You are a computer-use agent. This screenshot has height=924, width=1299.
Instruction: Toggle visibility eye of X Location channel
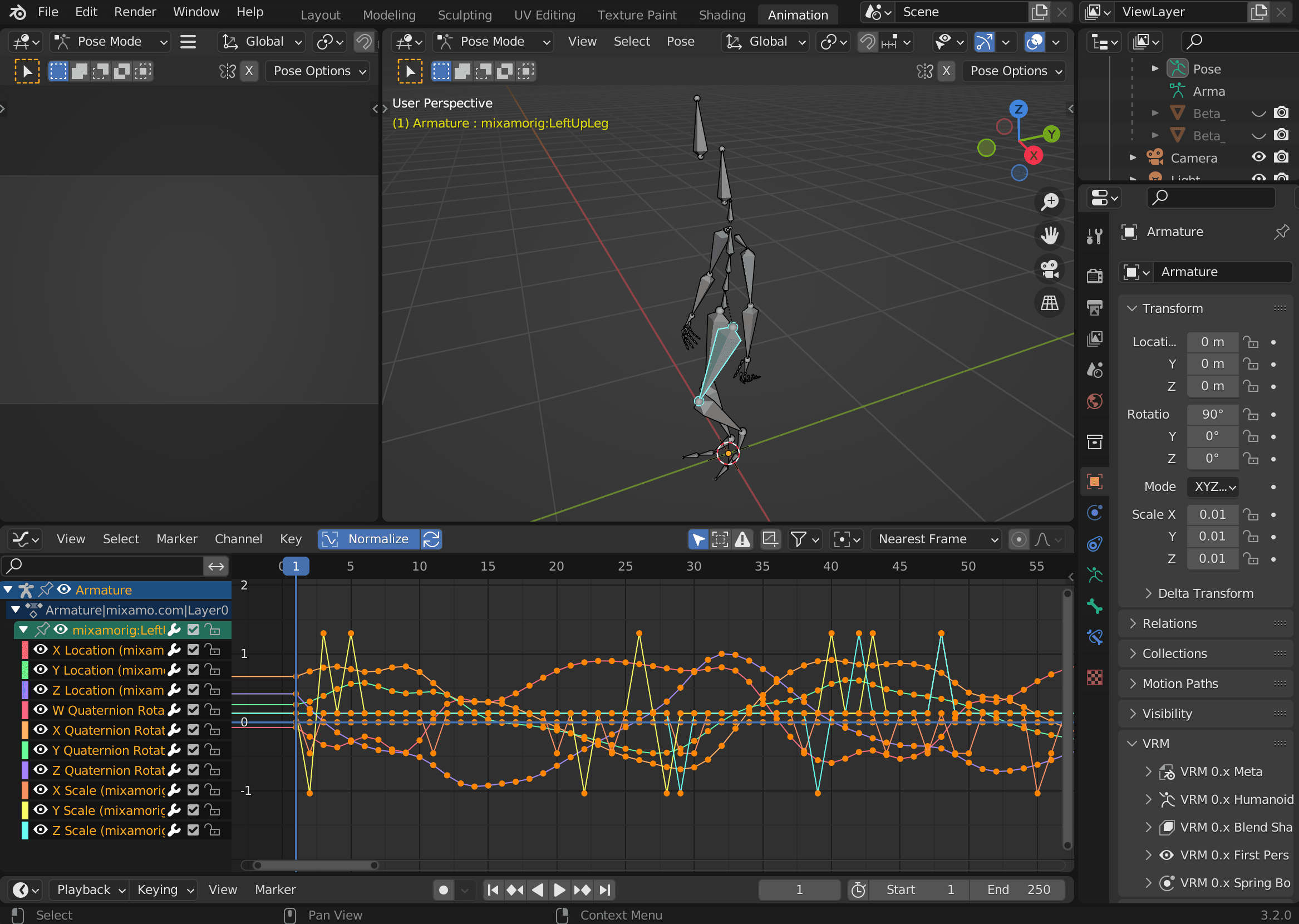(41, 649)
